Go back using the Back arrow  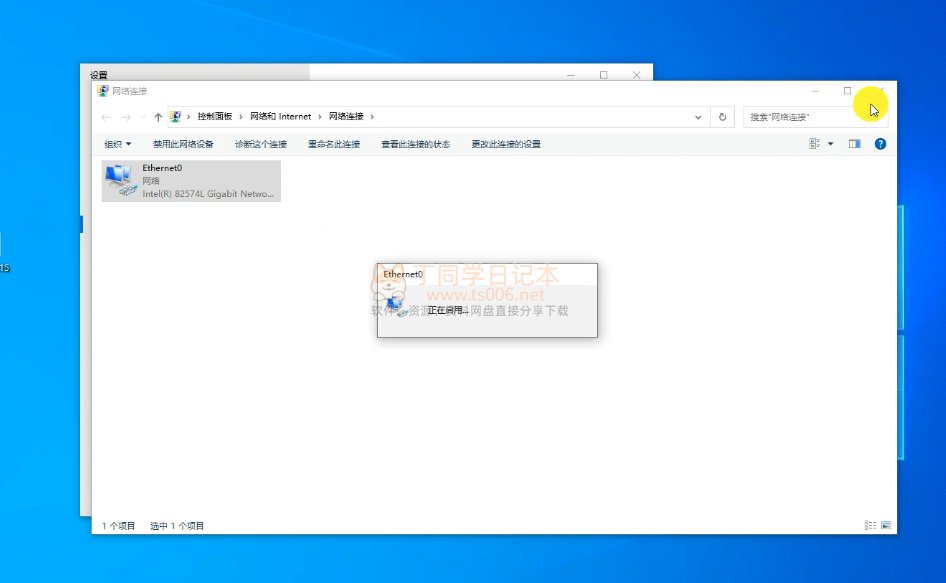pyautogui.click(x=106, y=117)
